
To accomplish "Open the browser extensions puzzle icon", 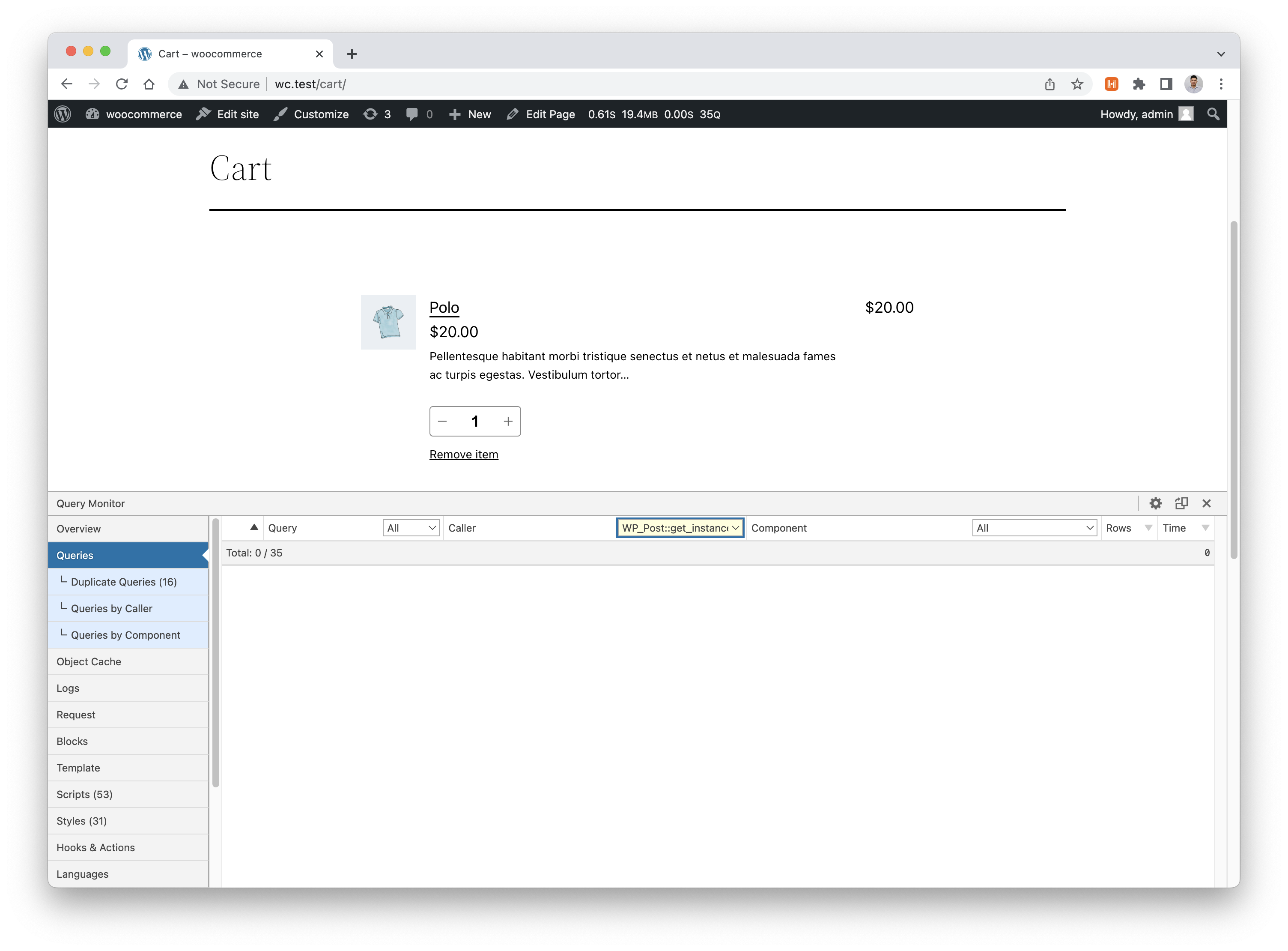I will pos(1139,84).
